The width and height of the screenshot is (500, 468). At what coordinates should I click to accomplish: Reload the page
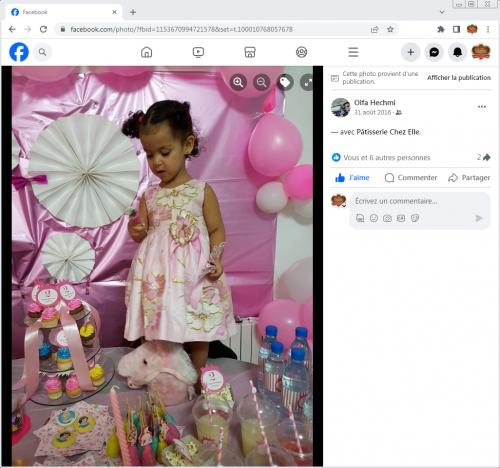(x=43, y=29)
